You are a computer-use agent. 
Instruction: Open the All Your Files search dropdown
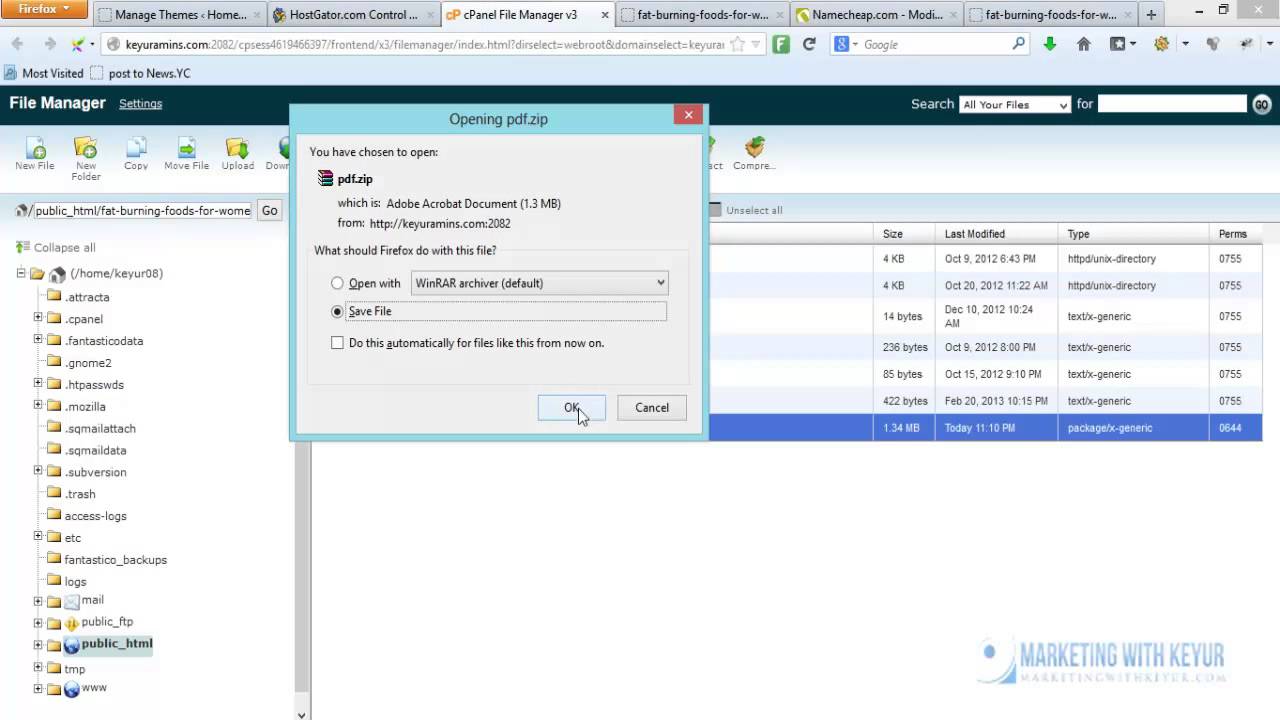pos(1014,104)
